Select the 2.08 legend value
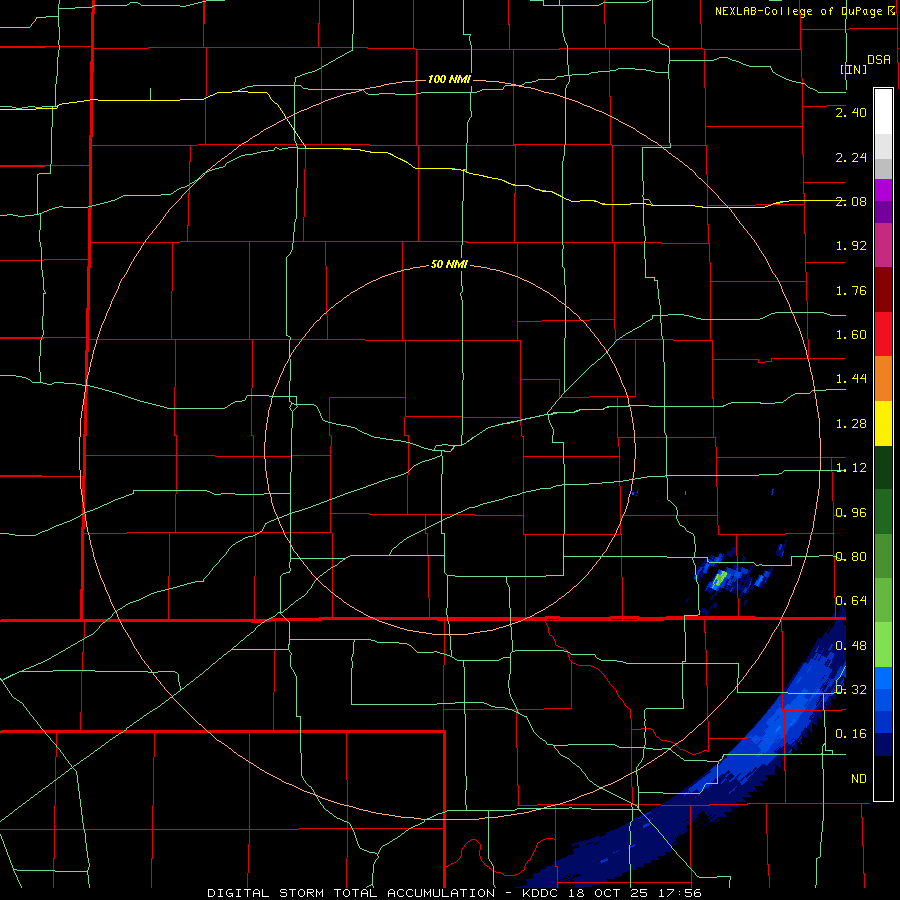This screenshot has height=900, width=900. coord(851,201)
